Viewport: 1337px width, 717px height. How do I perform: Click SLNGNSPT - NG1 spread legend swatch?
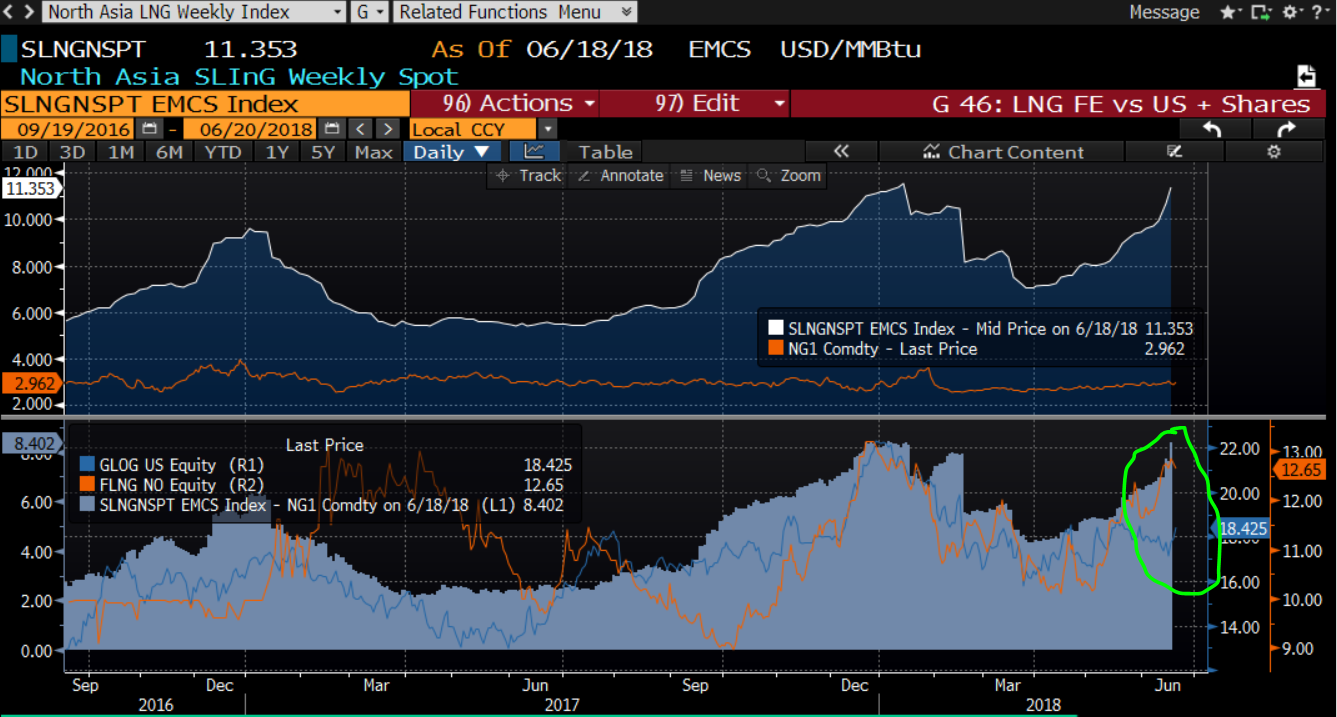point(86,505)
